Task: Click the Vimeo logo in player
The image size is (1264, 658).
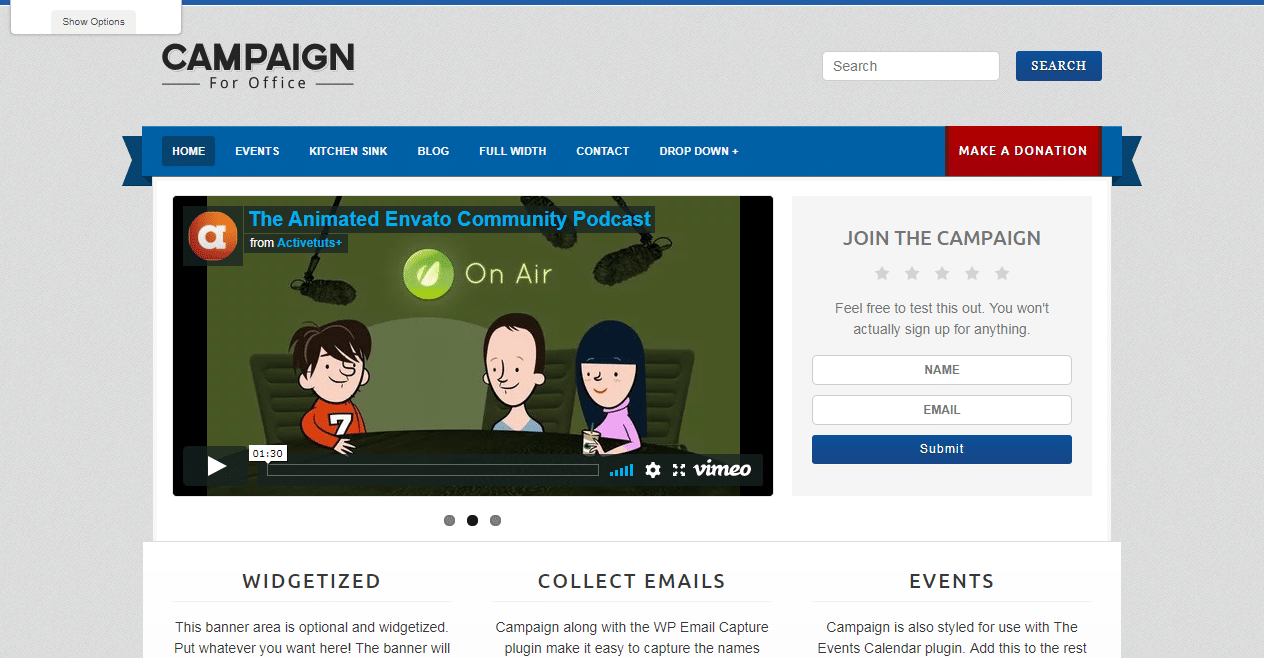Action: (722, 469)
